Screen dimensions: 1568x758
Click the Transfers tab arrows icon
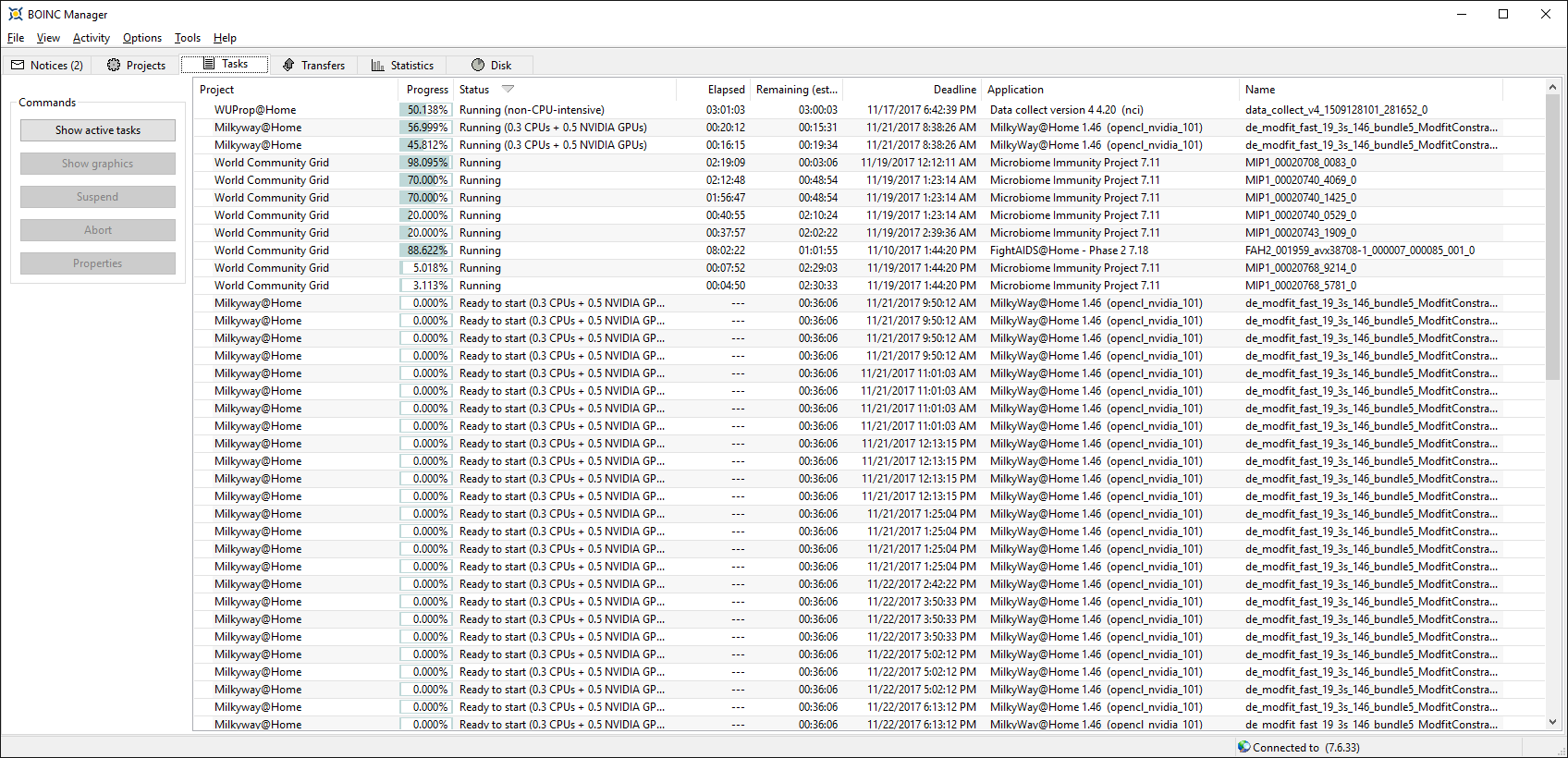(x=288, y=65)
